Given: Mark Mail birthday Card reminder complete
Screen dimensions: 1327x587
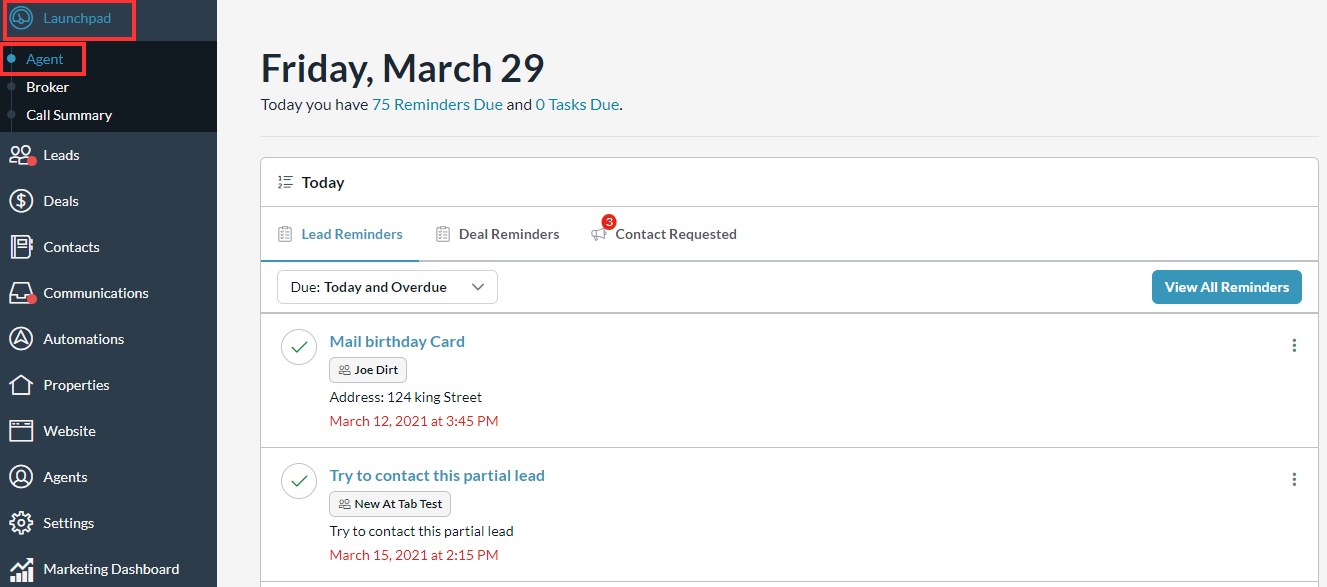Looking at the screenshot, I should (299, 347).
